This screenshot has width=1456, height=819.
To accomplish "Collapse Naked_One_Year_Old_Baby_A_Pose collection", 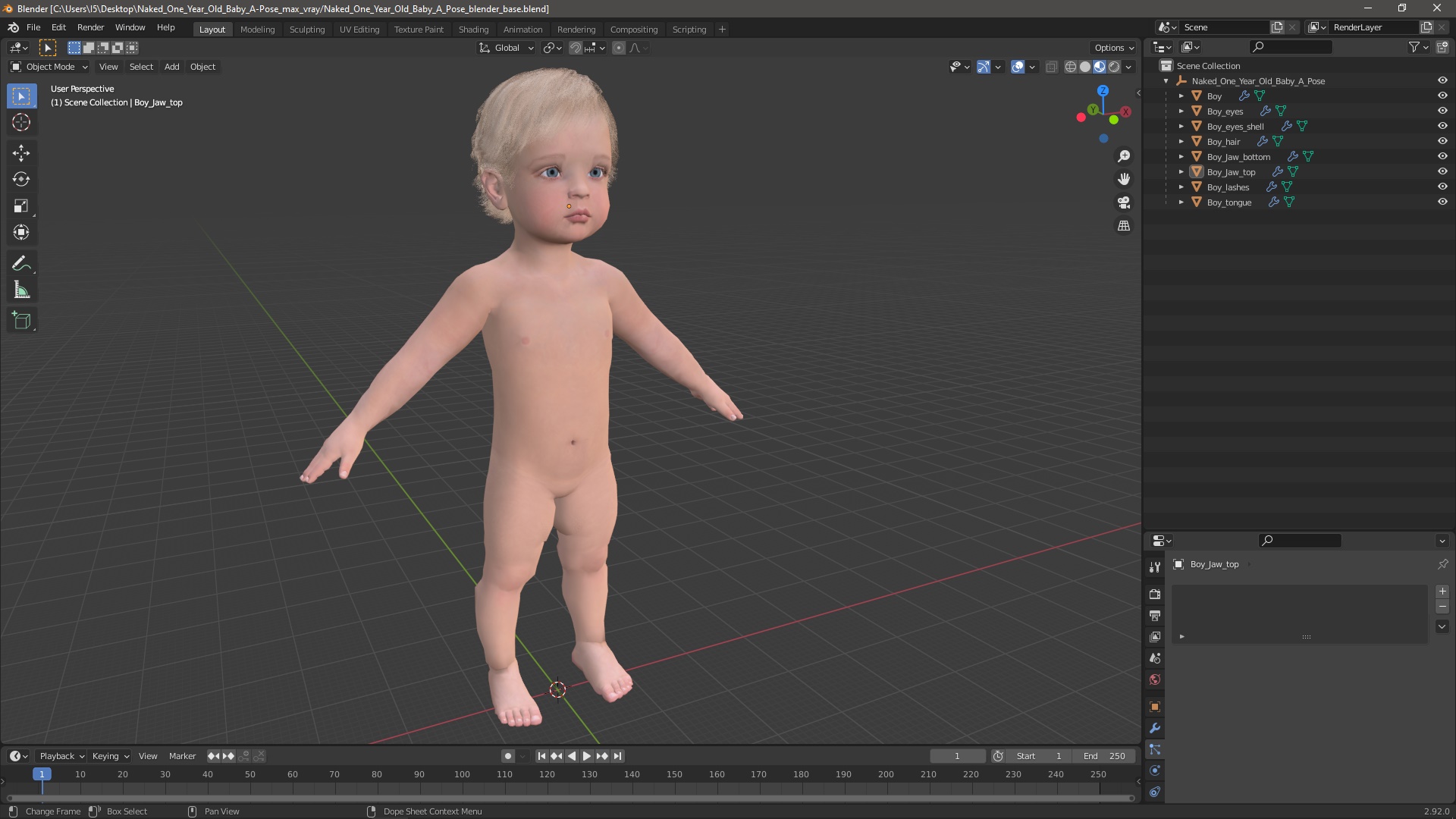I will click(x=1166, y=81).
